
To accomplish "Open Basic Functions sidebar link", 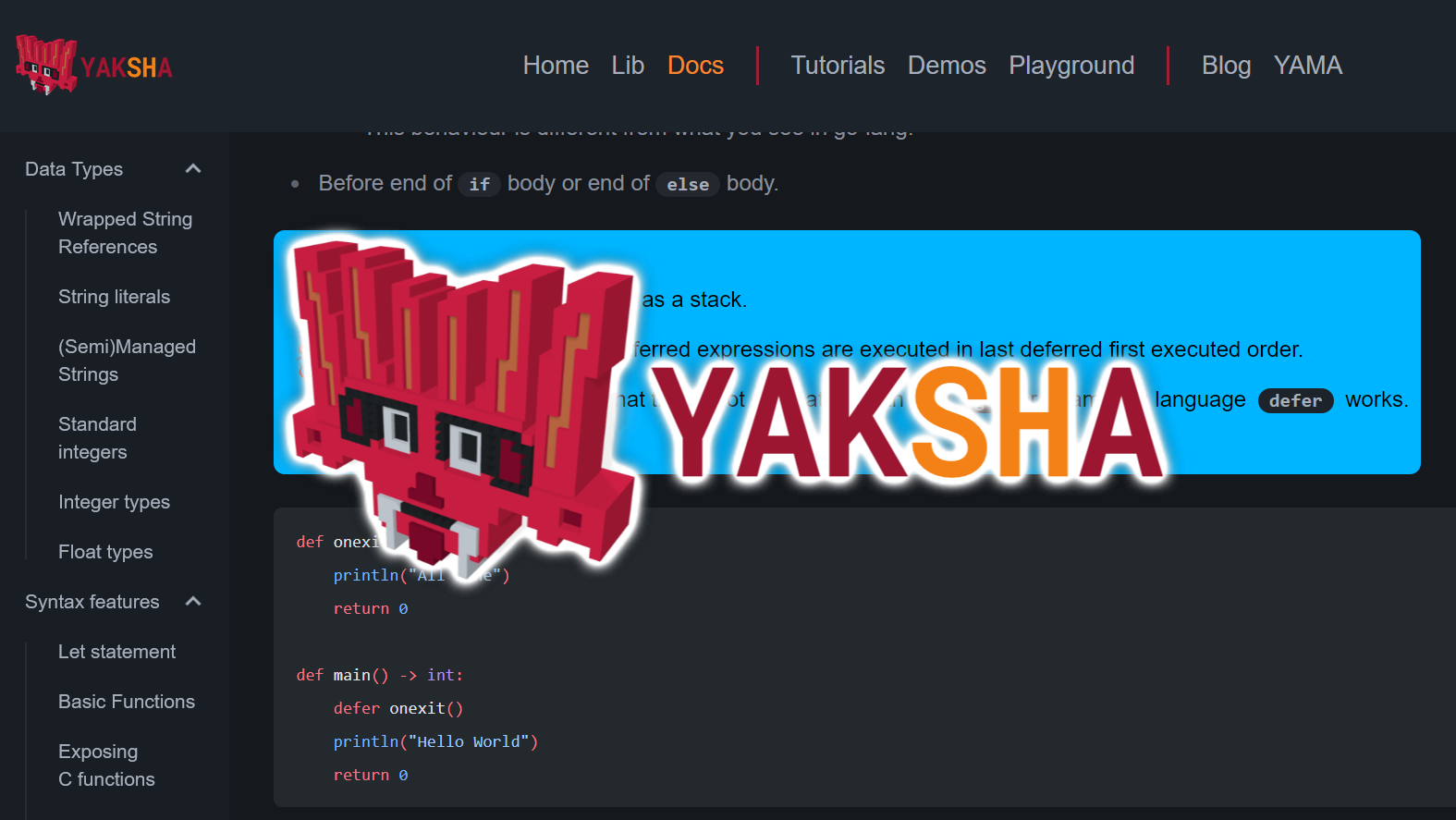I will [127, 702].
